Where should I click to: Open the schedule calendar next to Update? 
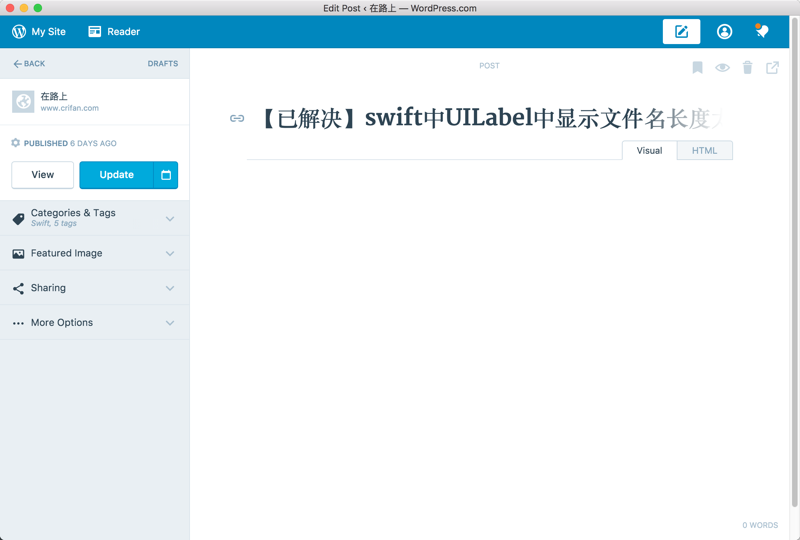point(166,175)
